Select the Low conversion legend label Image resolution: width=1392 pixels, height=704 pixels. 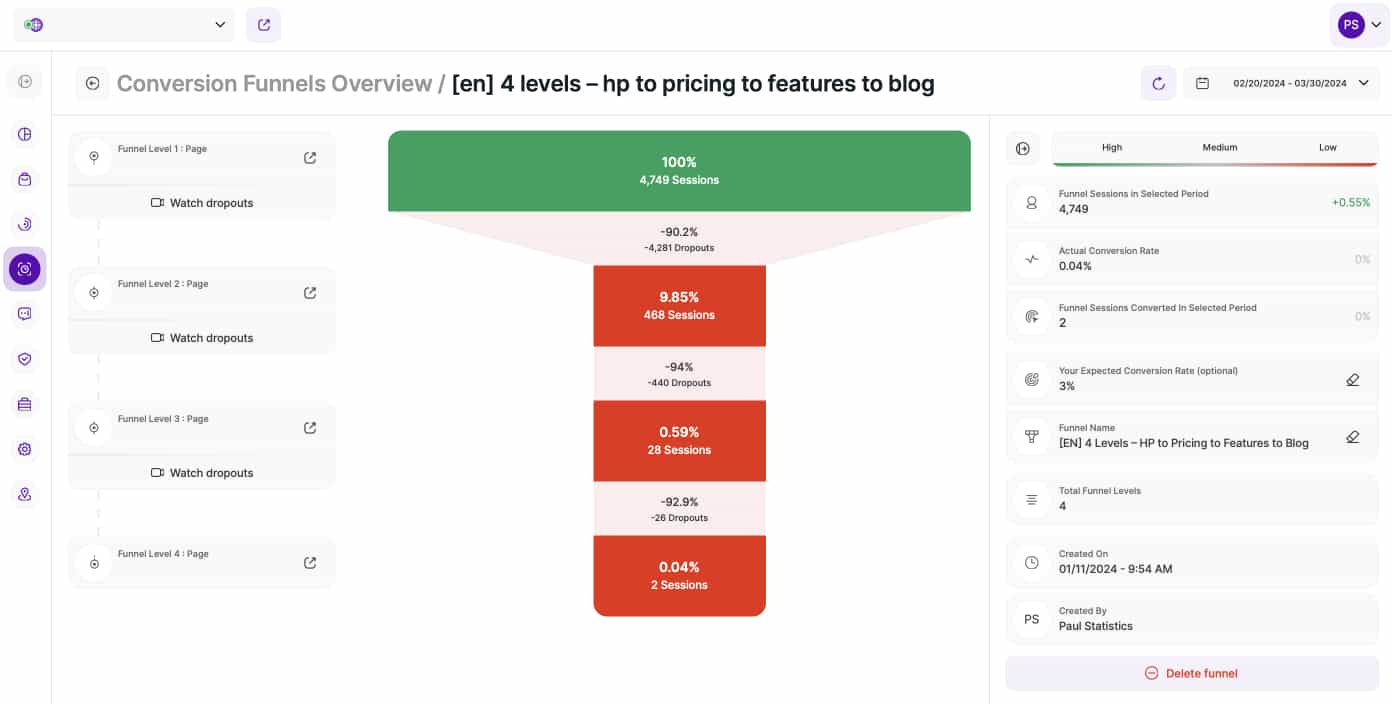pyautogui.click(x=1327, y=147)
